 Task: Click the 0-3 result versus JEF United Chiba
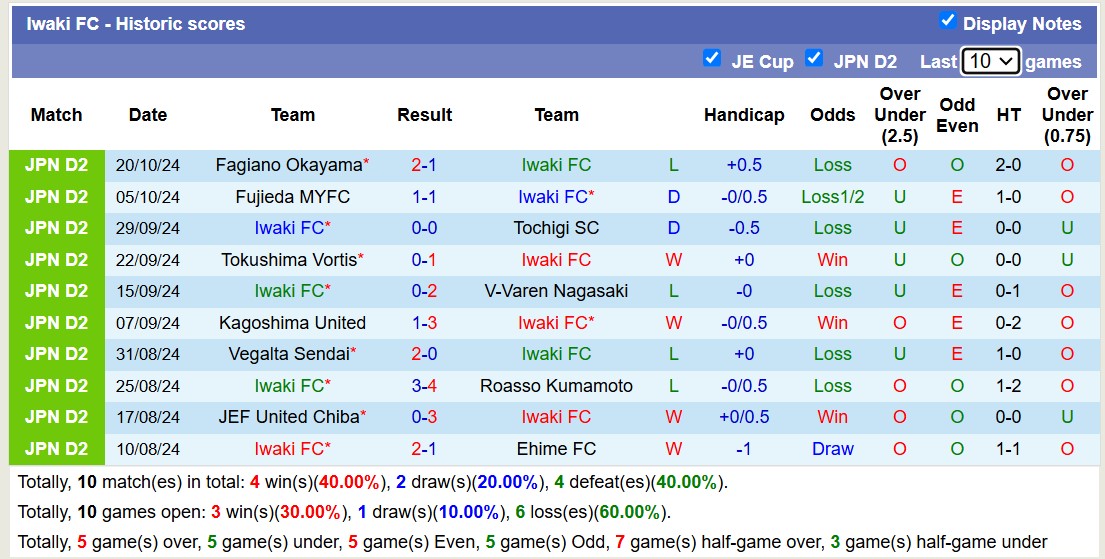(424, 417)
